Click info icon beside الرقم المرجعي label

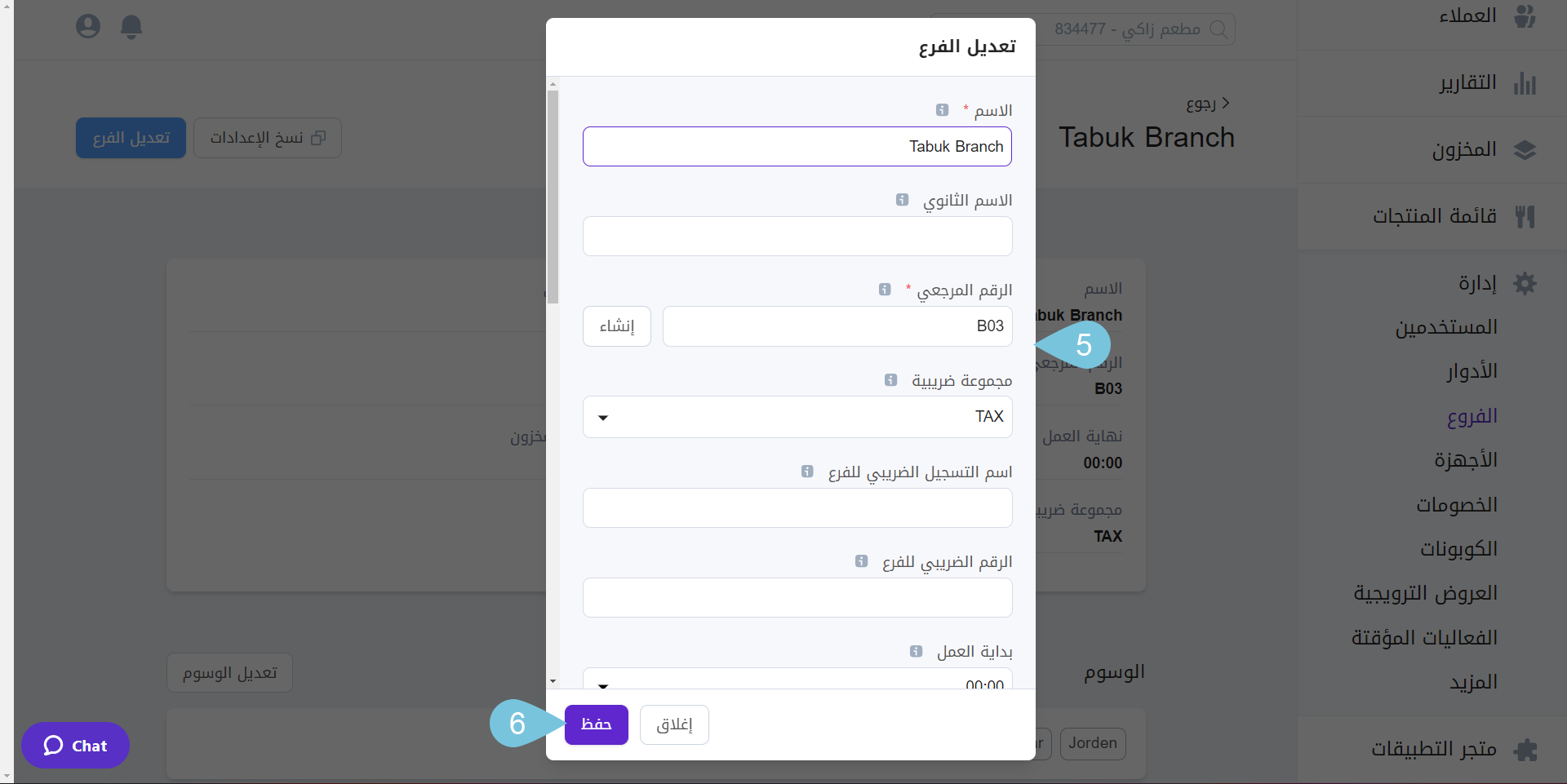click(x=885, y=290)
